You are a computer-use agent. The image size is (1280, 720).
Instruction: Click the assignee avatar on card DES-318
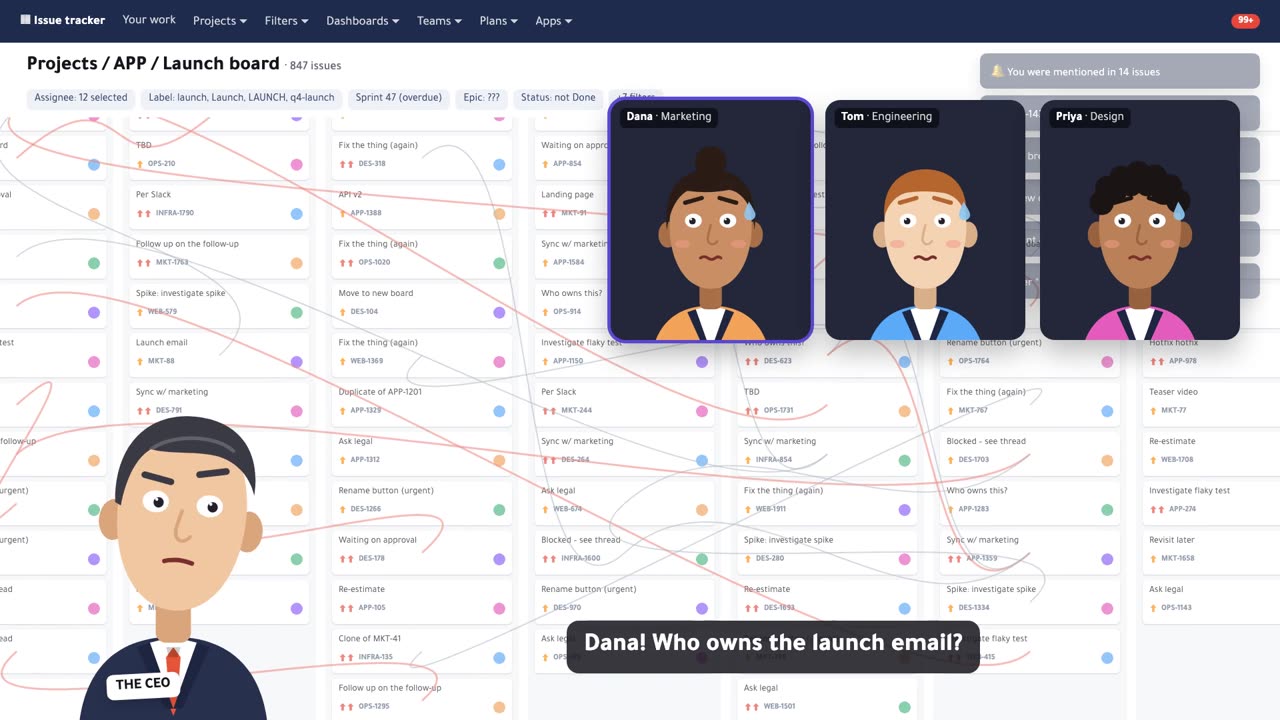(499, 164)
